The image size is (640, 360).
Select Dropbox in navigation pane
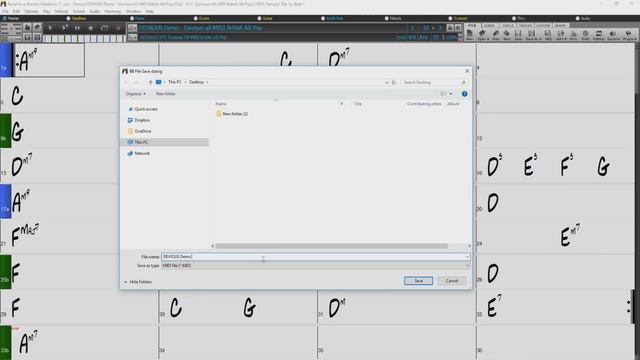(142, 120)
